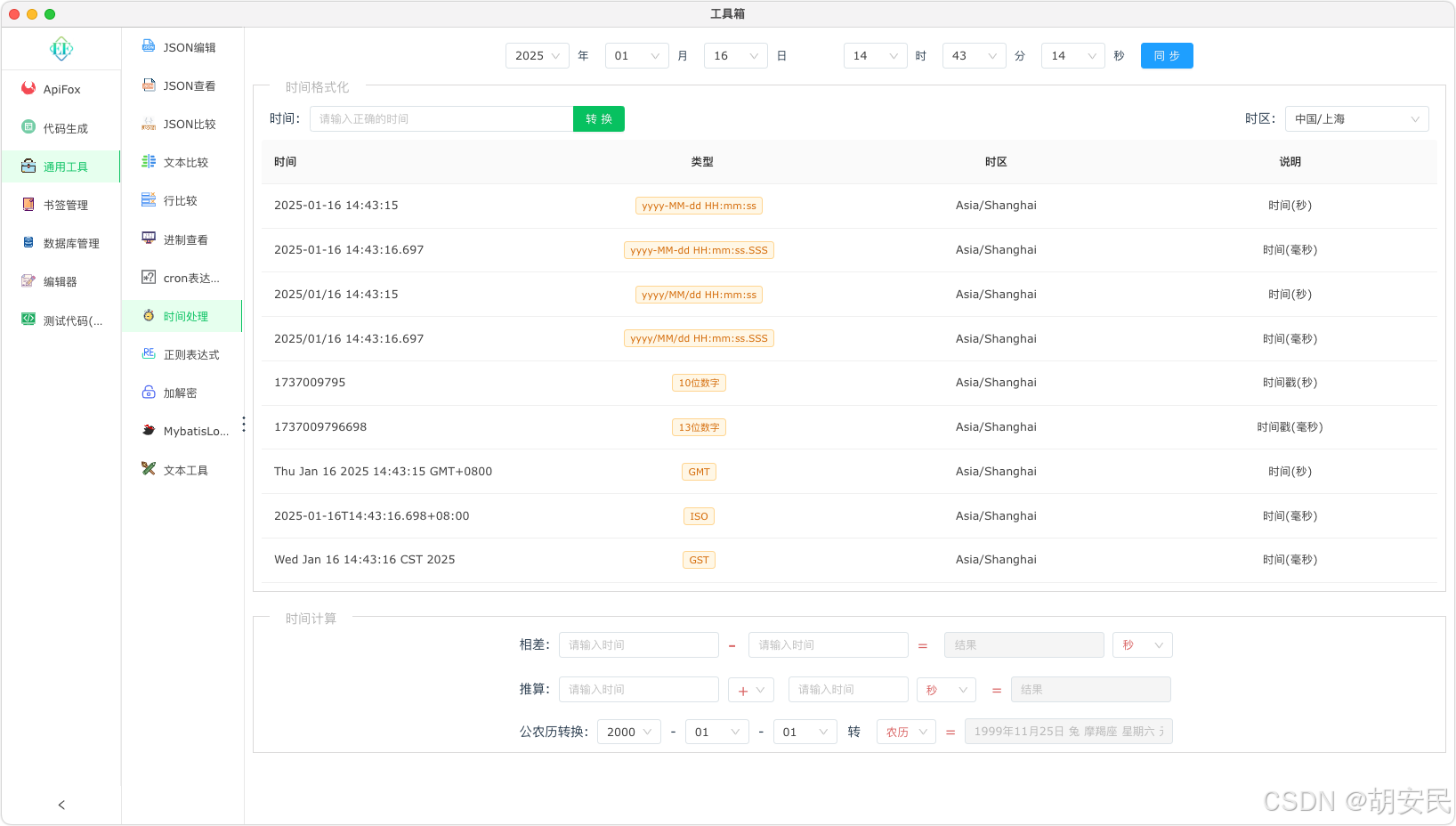The image size is (1456, 826).
Task: Click the GST type tag
Action: tap(699, 560)
